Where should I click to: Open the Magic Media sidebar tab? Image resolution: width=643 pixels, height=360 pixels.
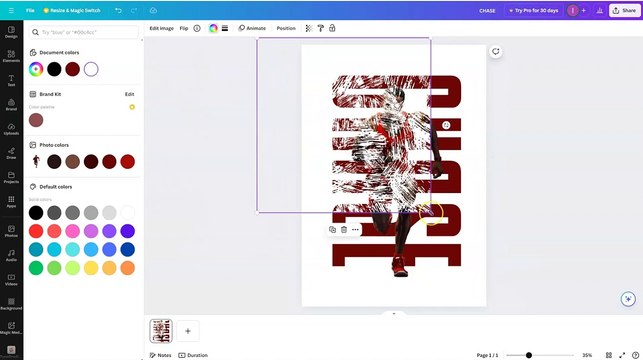[11, 328]
